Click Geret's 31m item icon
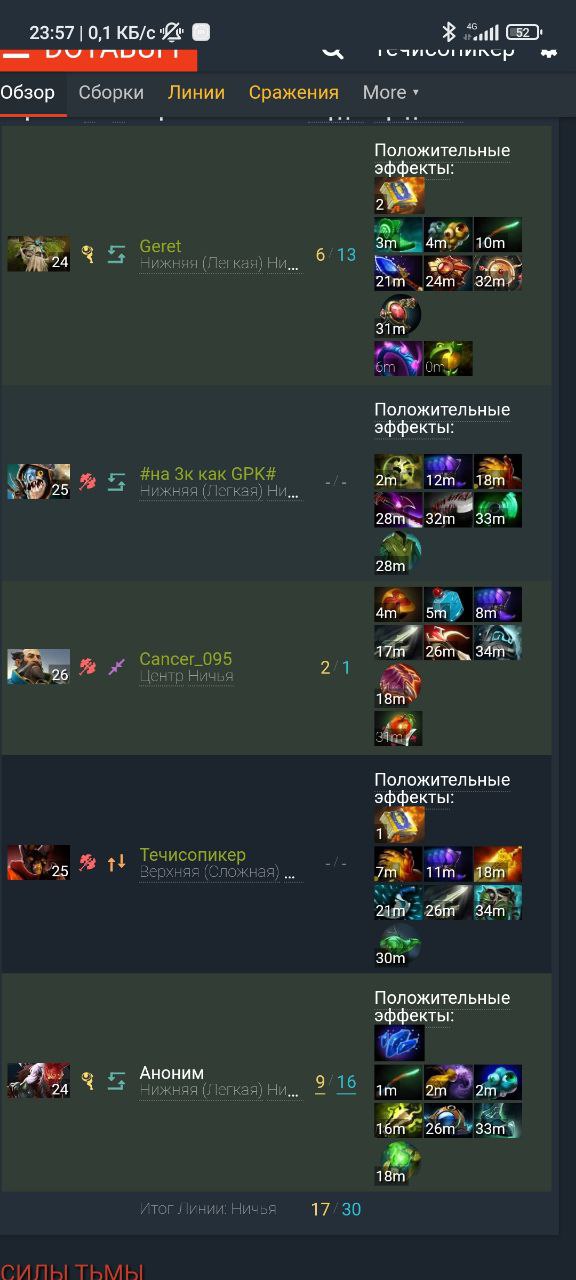 [x=398, y=315]
